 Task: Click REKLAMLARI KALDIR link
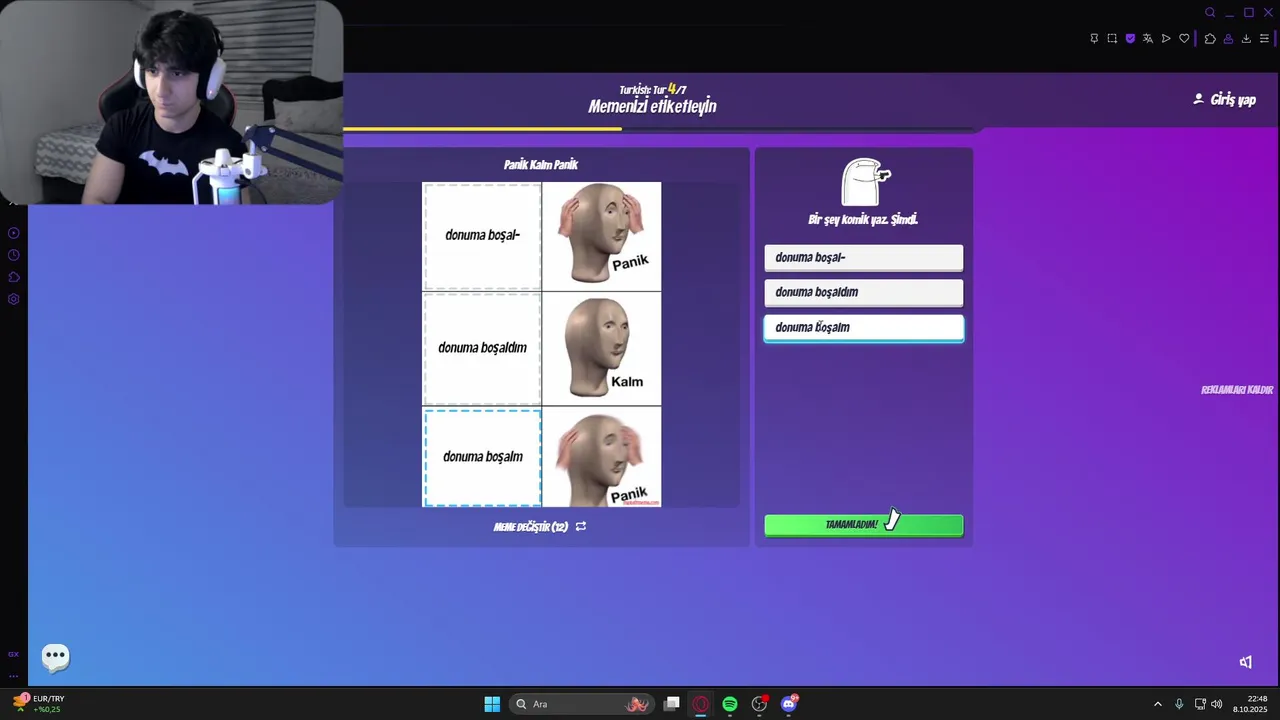click(x=1236, y=390)
